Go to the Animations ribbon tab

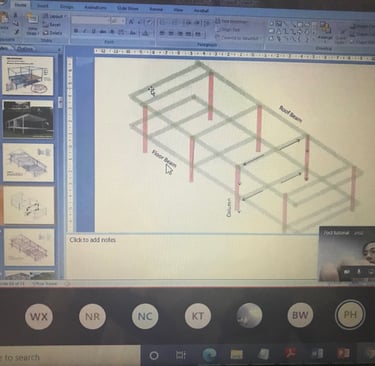pos(96,7)
